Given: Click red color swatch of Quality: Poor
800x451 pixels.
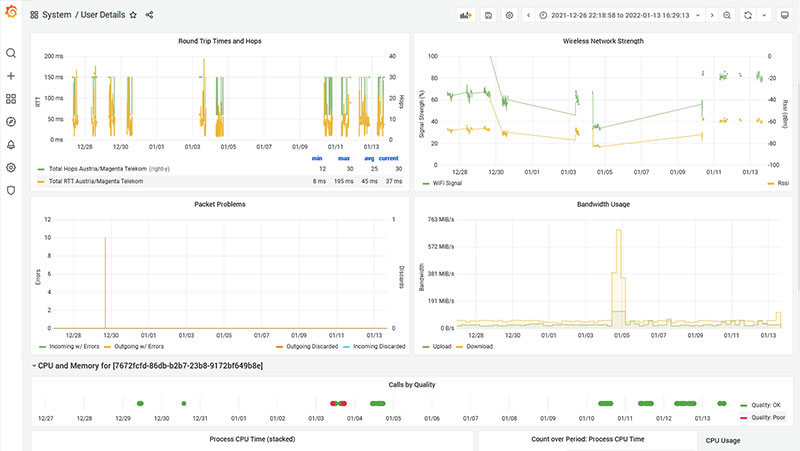Looking at the screenshot, I should (743, 418).
